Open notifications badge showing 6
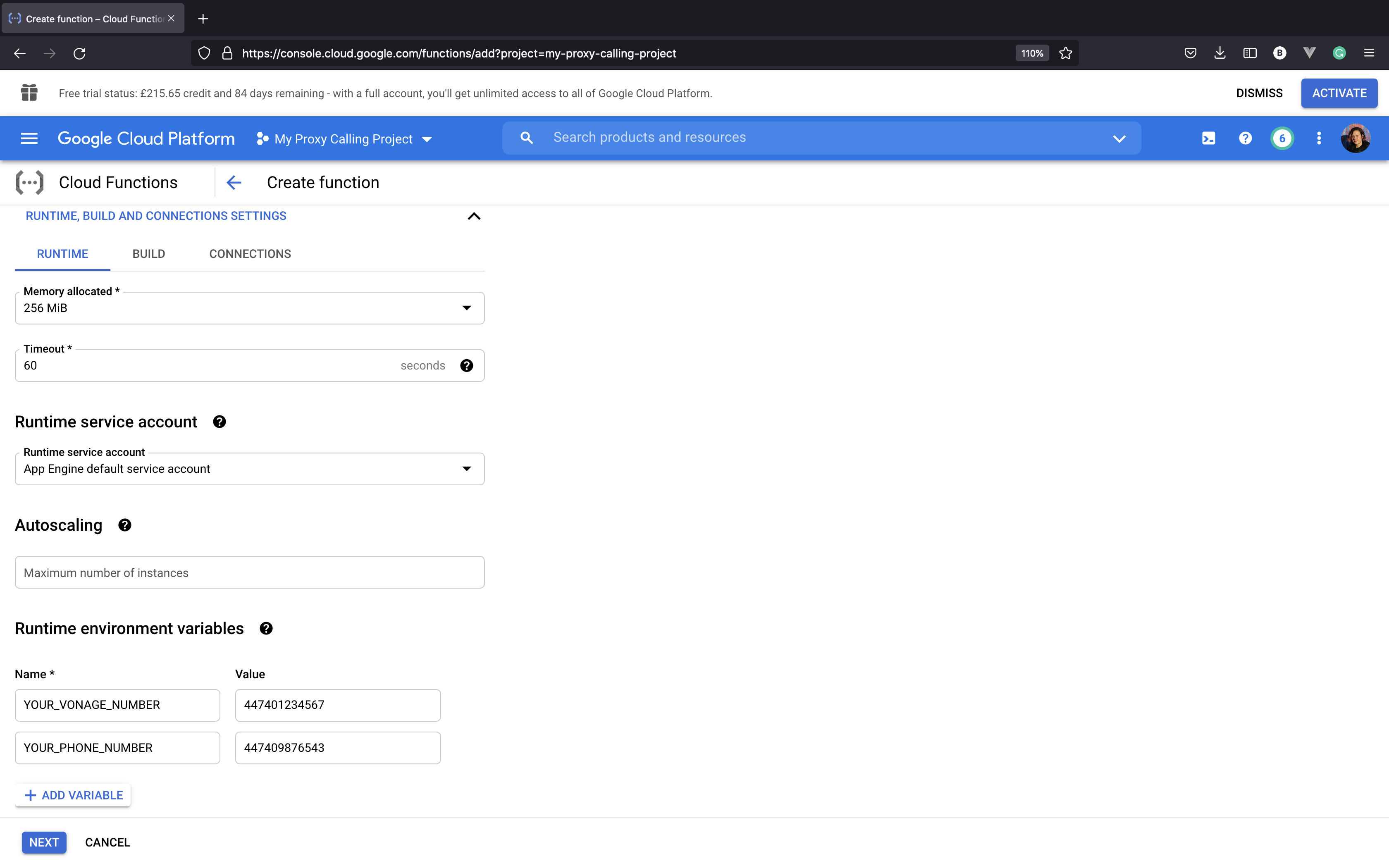Image resolution: width=1389 pixels, height=868 pixels. [1282, 138]
